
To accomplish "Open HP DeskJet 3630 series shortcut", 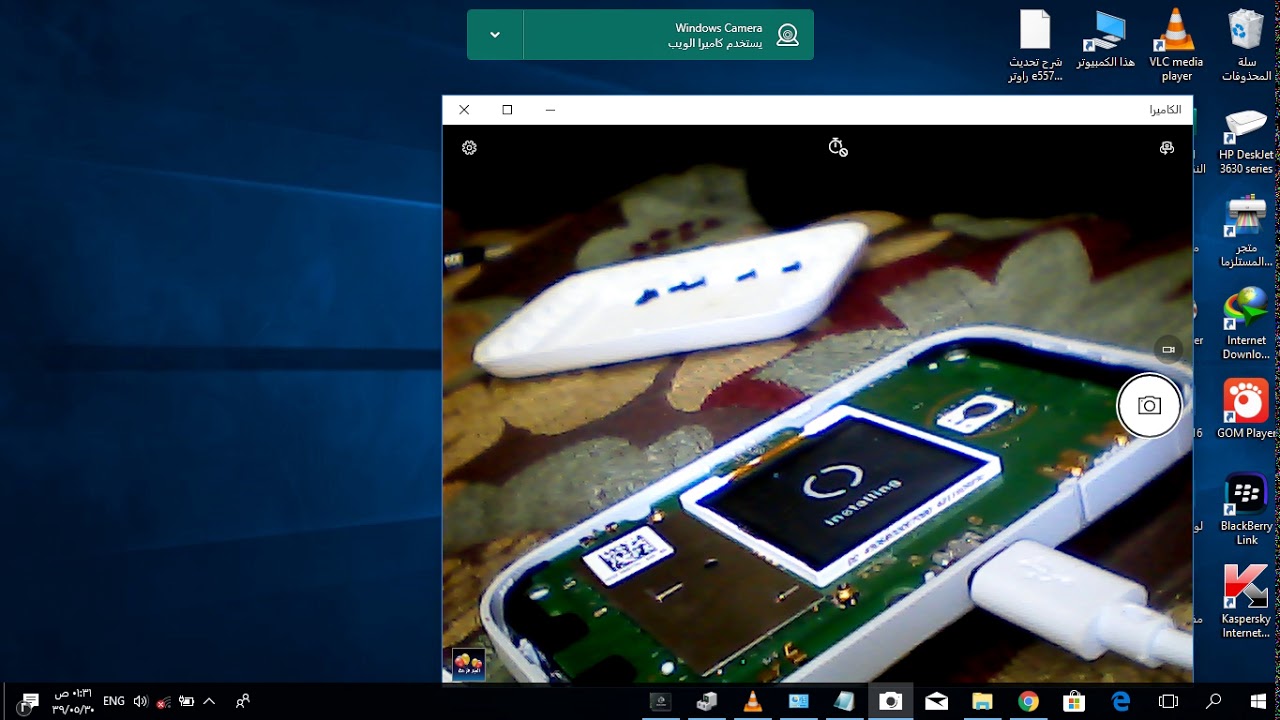I will [x=1246, y=141].
